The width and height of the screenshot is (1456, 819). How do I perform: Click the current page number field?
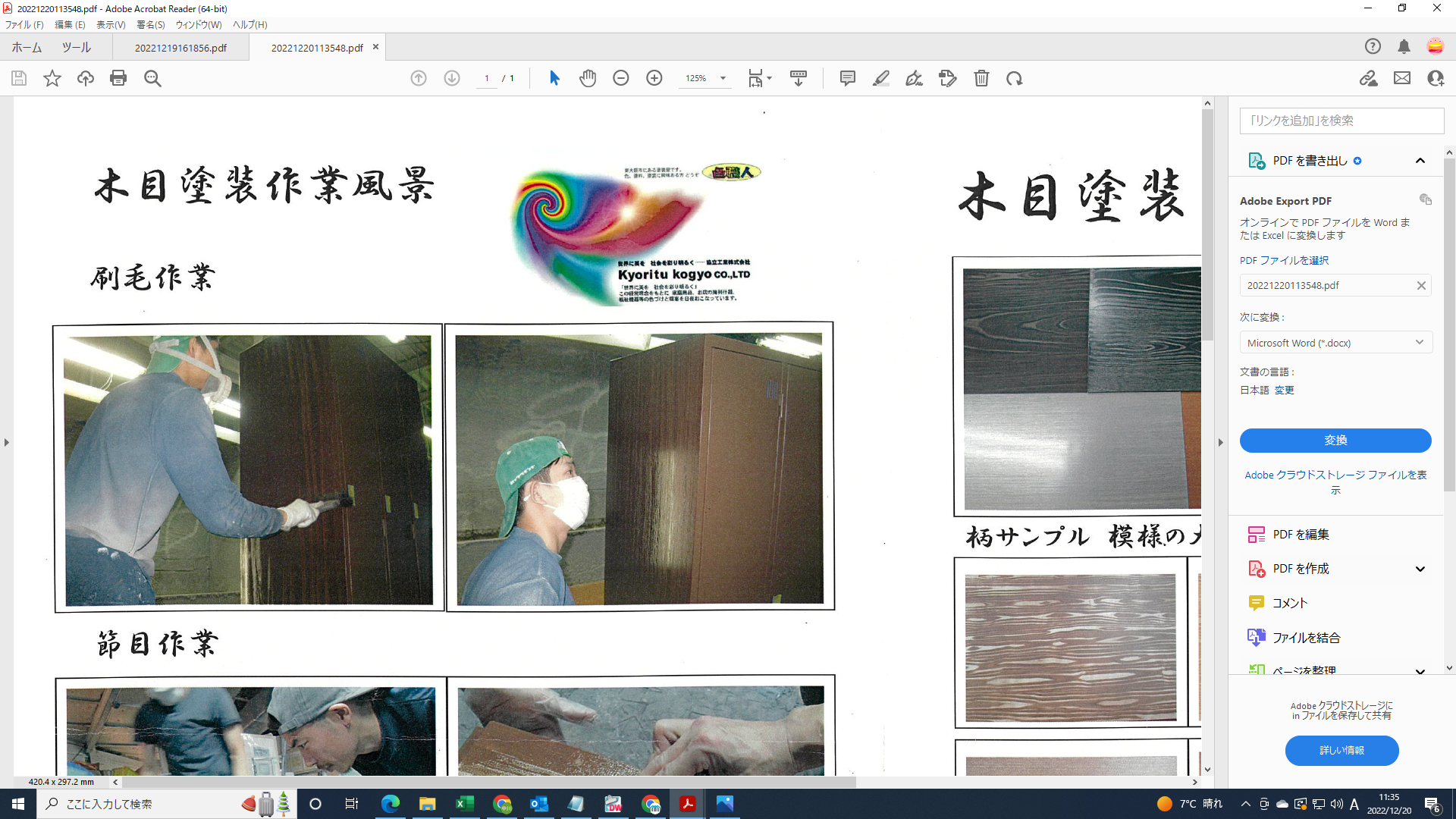[x=487, y=78]
